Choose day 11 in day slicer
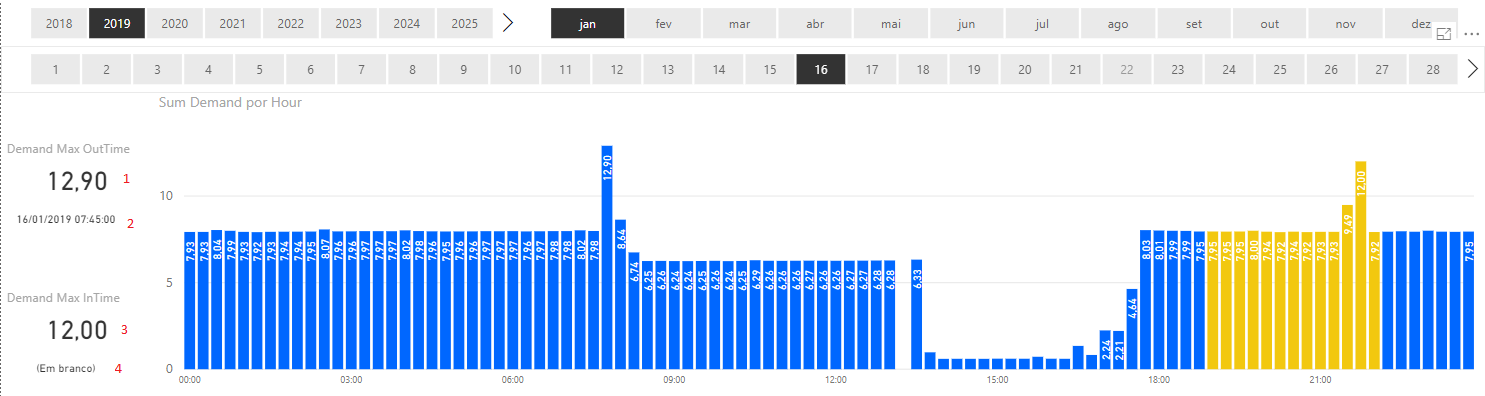This screenshot has height=396, width=1485. click(x=565, y=69)
